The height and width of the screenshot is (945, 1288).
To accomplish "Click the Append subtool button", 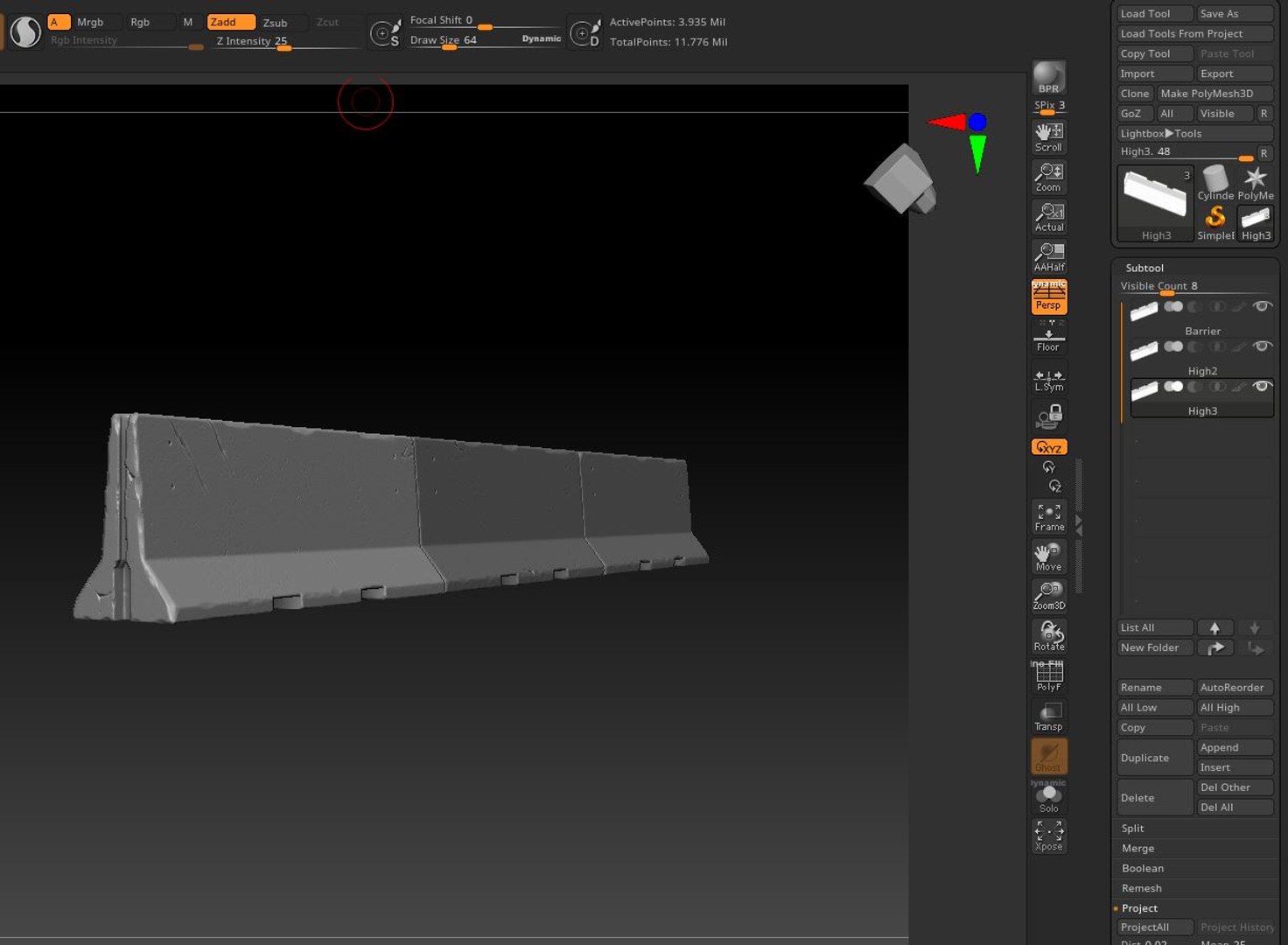I will pos(1235,747).
